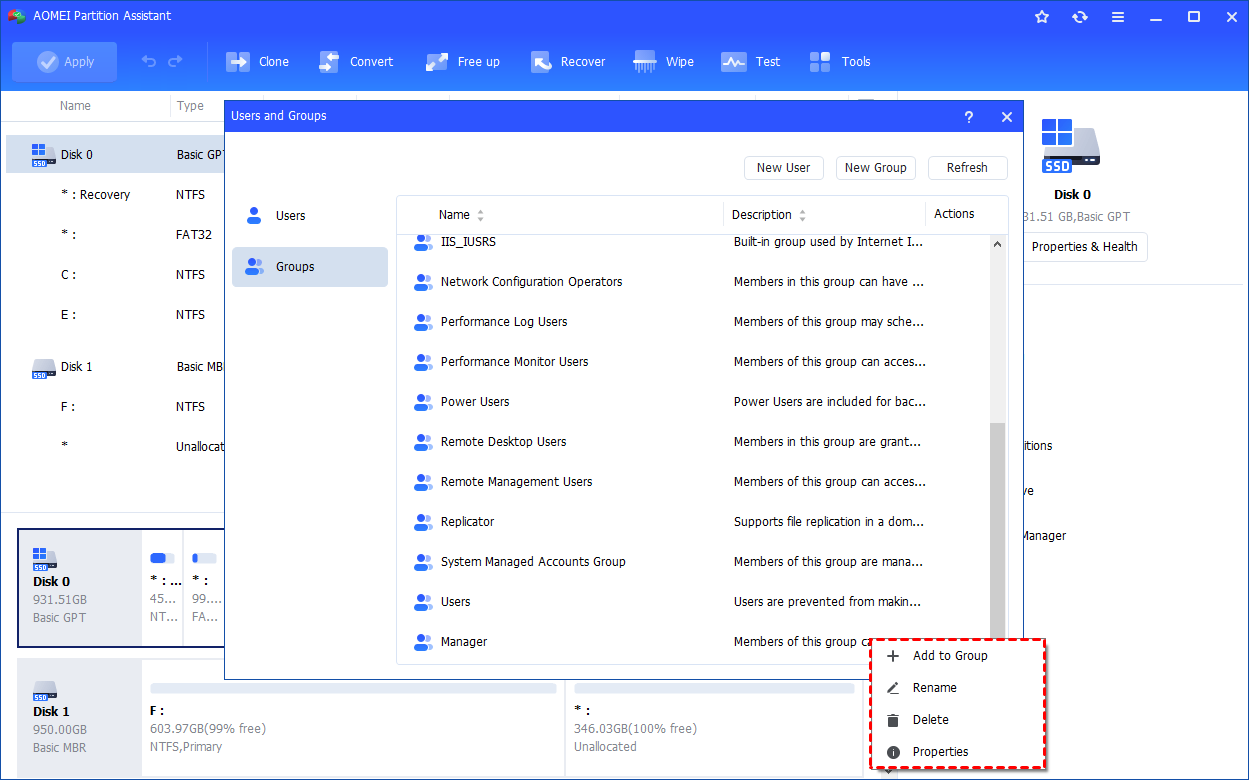This screenshot has width=1249, height=780.
Task: Select Disk 1 block in disk map
Action: (79, 717)
